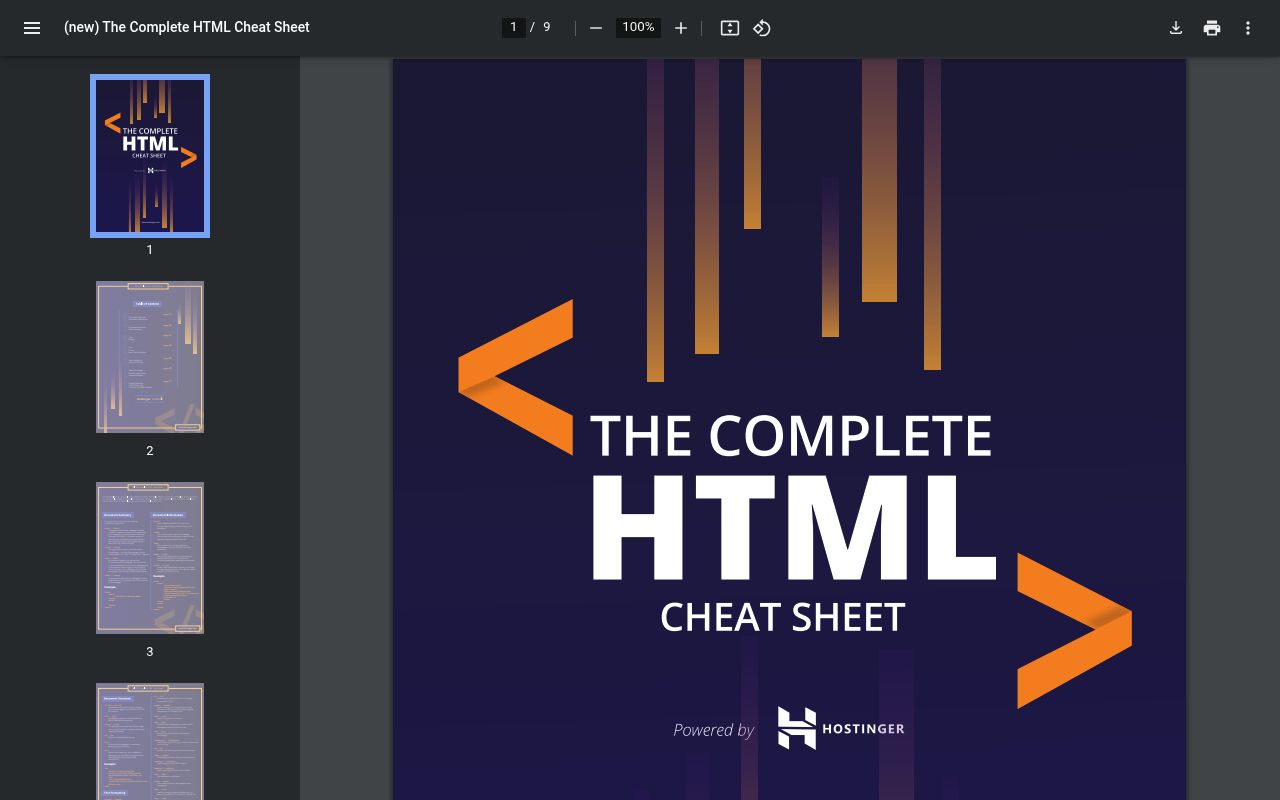Activate the fit-to-page view icon
This screenshot has width=1280, height=800.
click(x=729, y=28)
